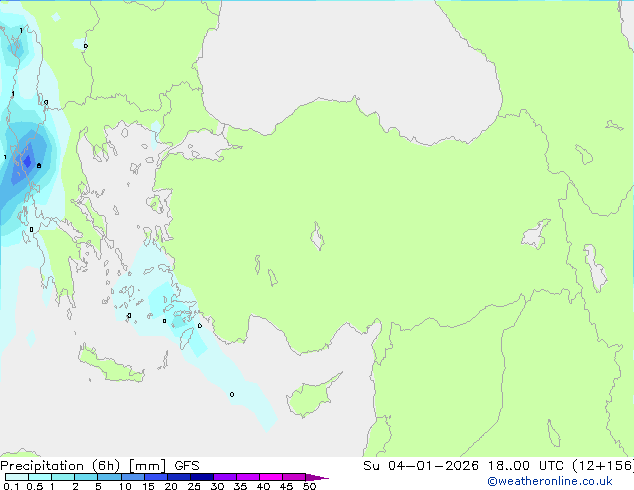
Task: Select the legend swatch between 0.5 and 1
Action: tap(40, 477)
